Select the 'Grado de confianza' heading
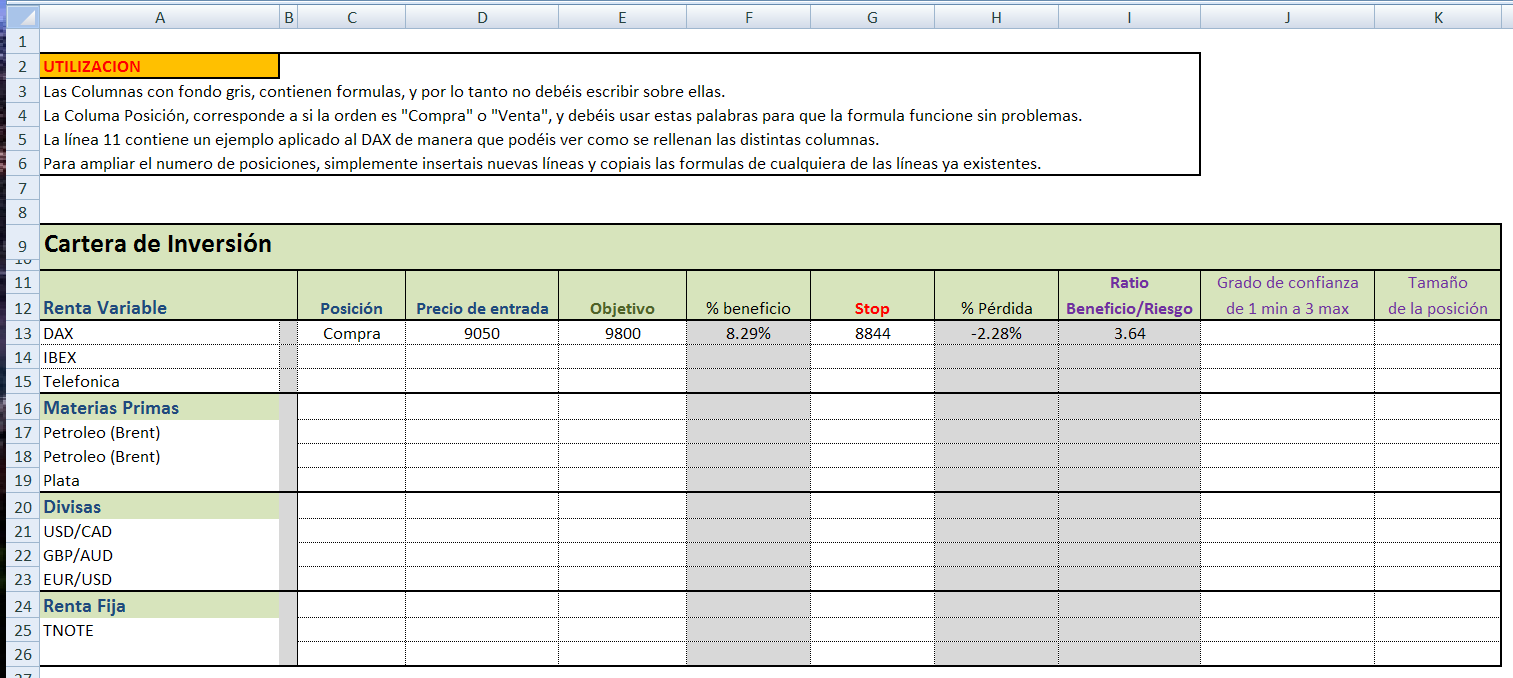This screenshot has width=1513, height=678. tap(1287, 283)
